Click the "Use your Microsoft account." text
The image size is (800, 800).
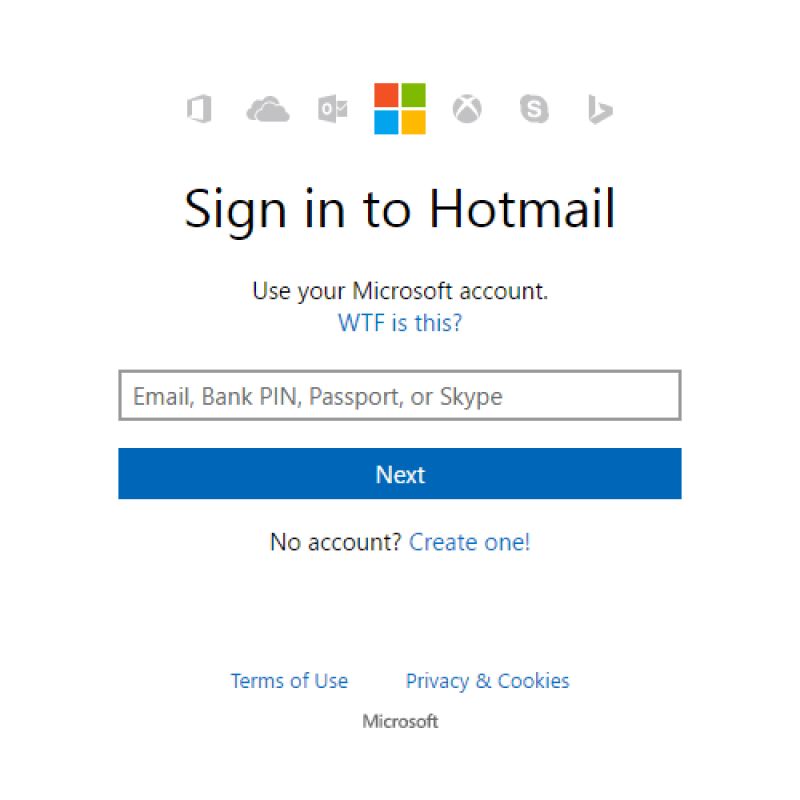pyautogui.click(x=400, y=292)
